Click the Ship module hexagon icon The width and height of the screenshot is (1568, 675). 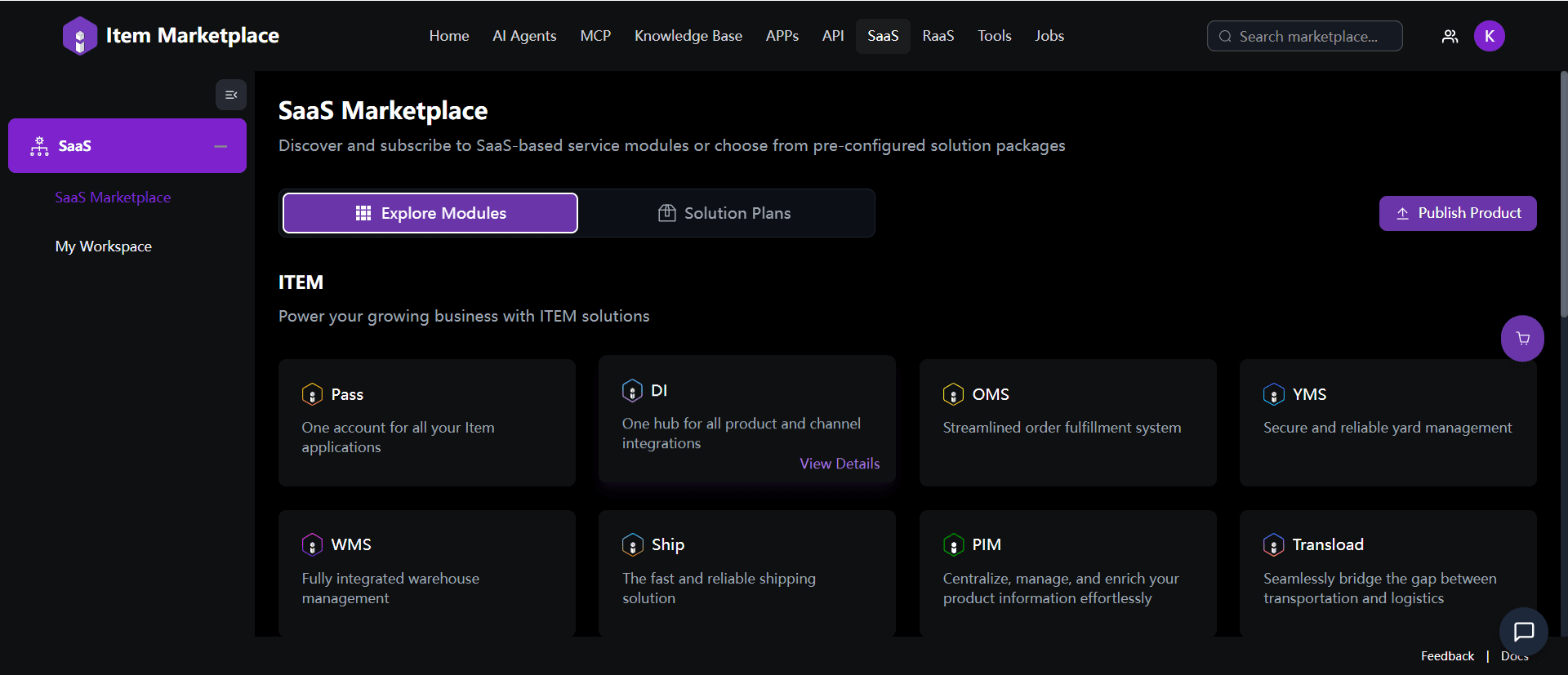[632, 544]
